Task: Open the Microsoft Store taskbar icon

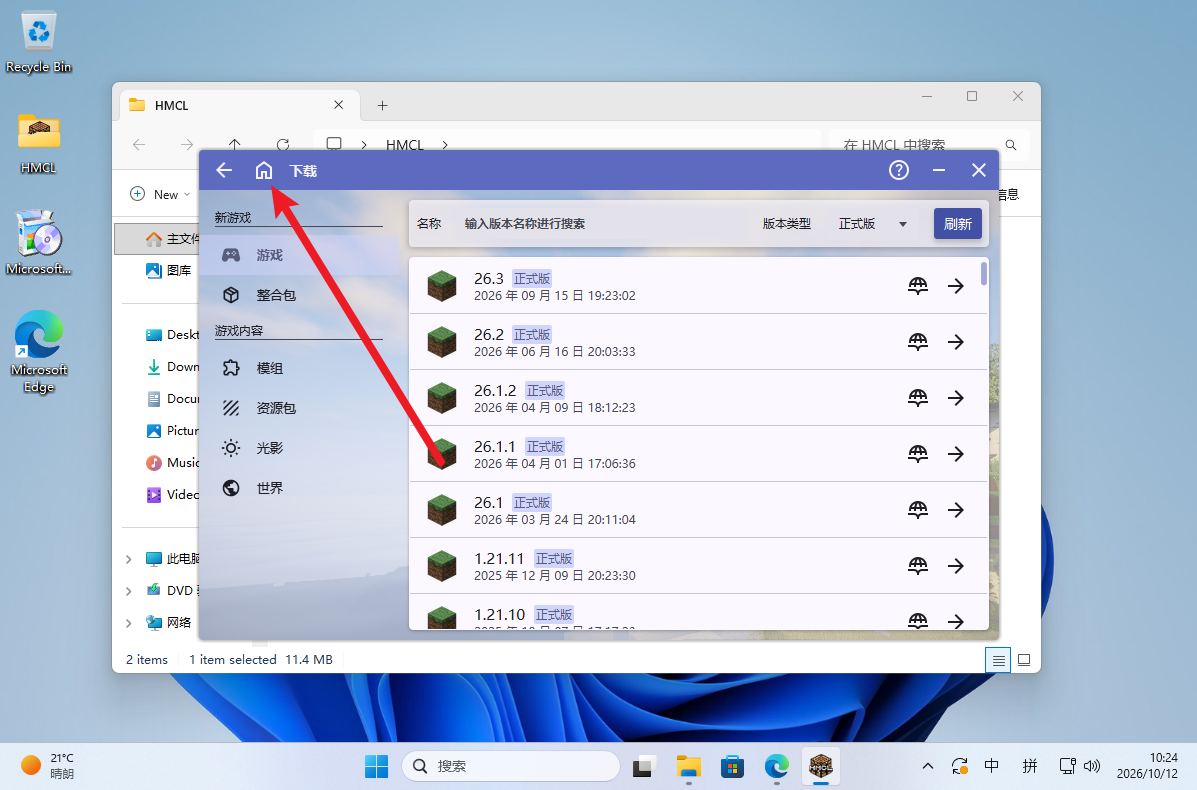Action: tap(732, 766)
